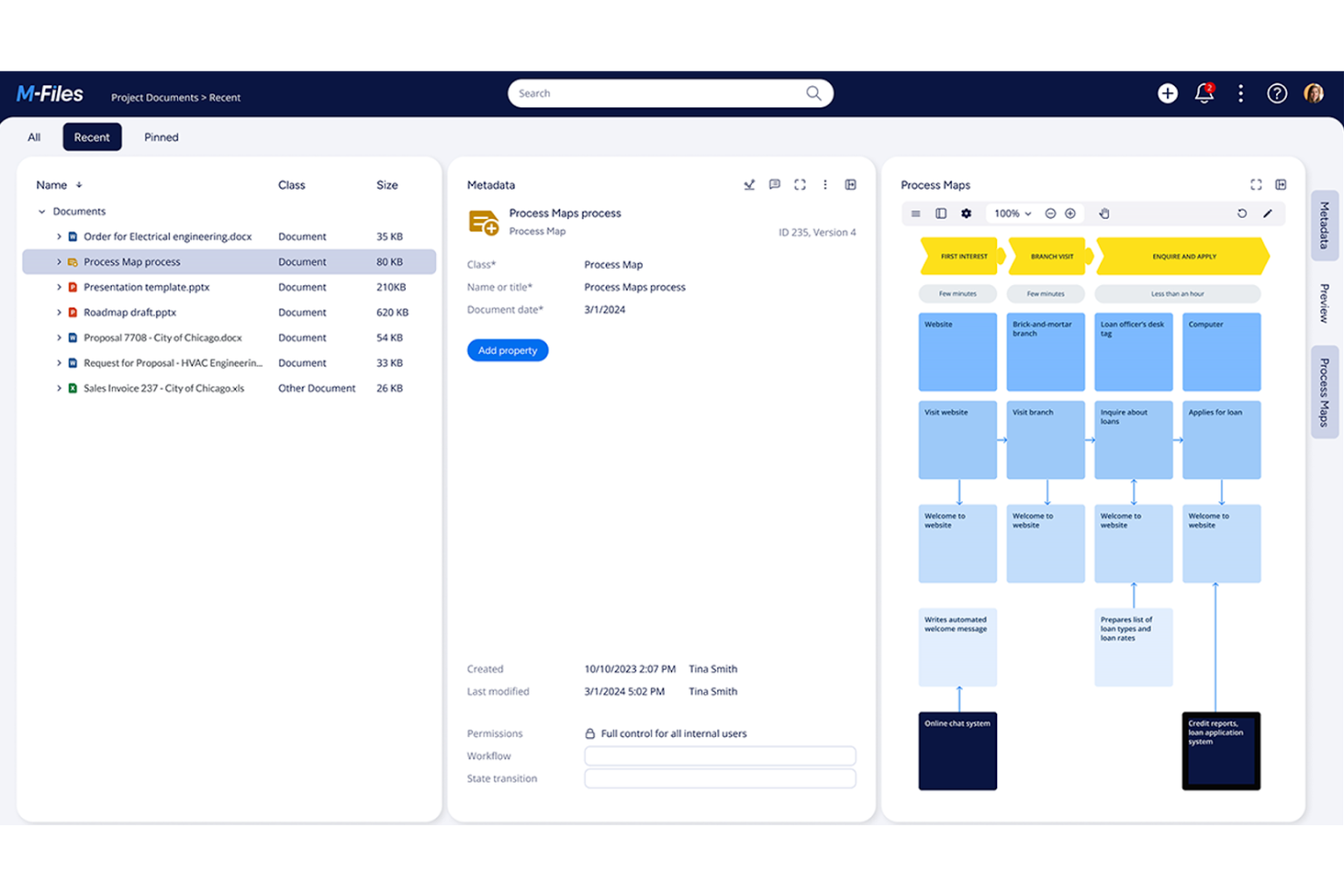Click the Project Documents breadcrumb link
Screen dimensions: 1344x896
[x=154, y=97]
